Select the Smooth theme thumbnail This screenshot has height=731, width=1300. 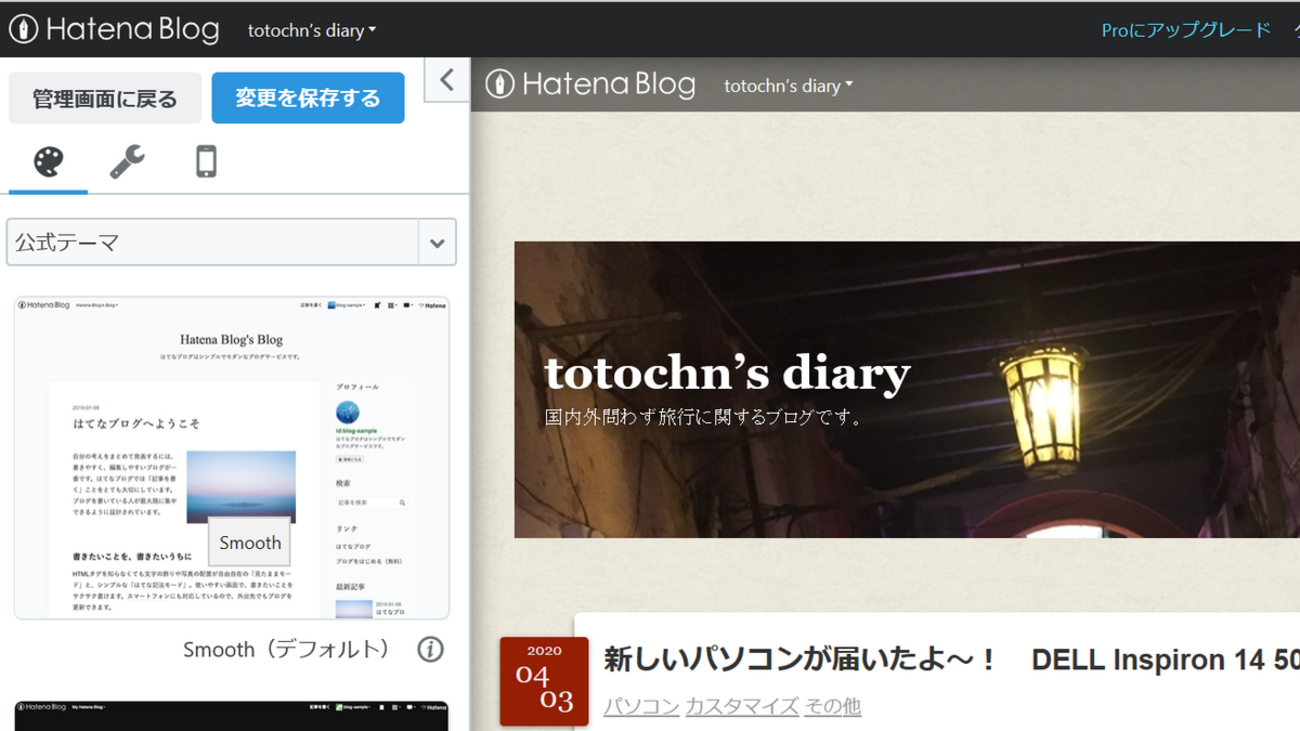(231, 458)
